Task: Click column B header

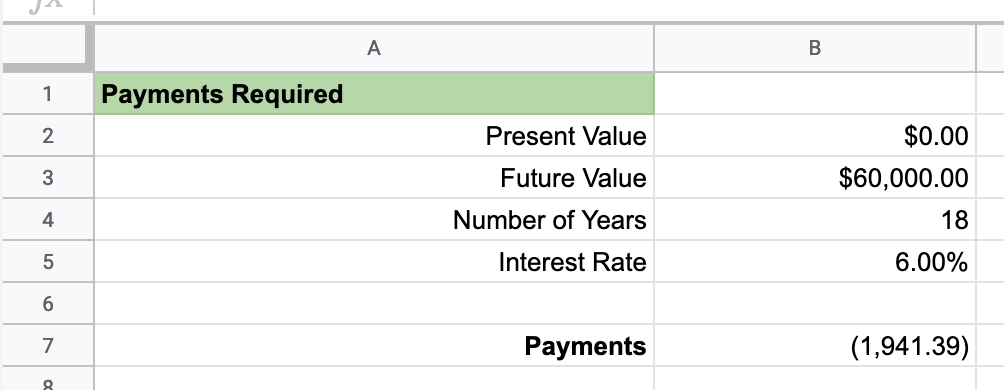Action: point(814,48)
